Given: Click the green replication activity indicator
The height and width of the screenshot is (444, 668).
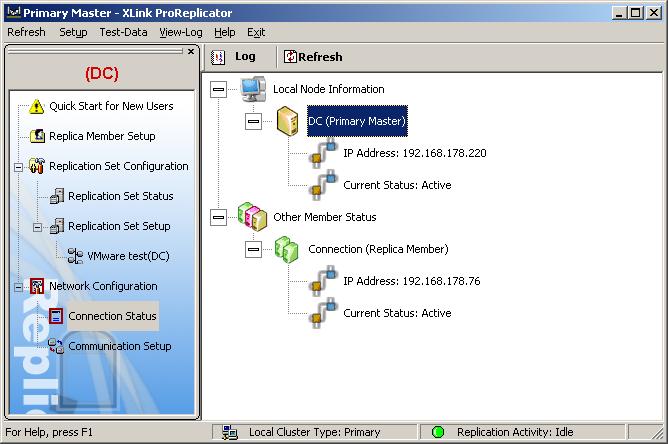Looking at the screenshot, I should coord(438,432).
